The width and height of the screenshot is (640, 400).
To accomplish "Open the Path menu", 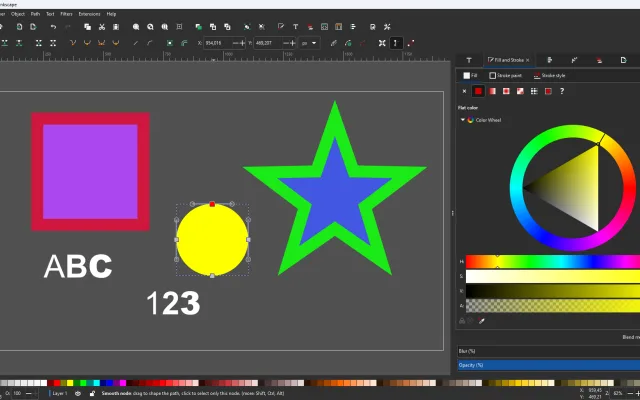I will click(36, 14).
